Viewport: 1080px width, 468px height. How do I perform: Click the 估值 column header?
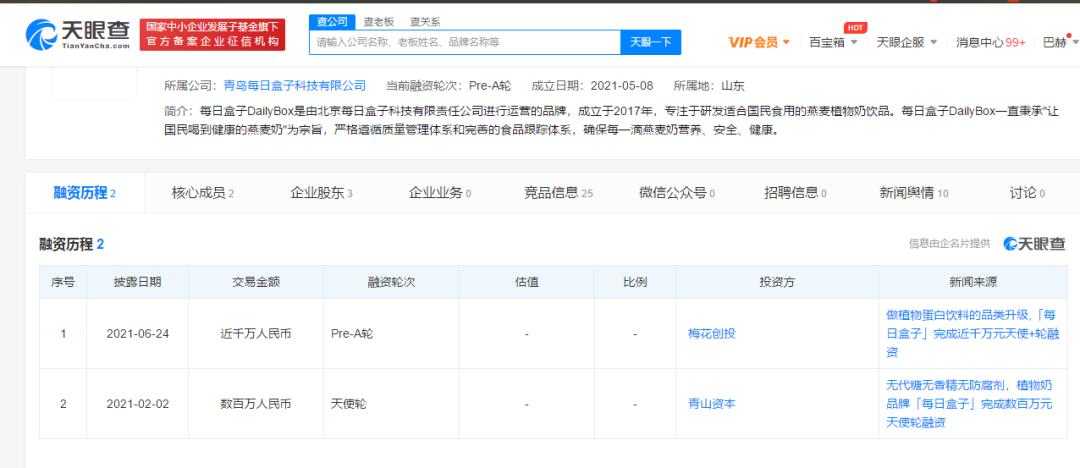click(x=526, y=282)
